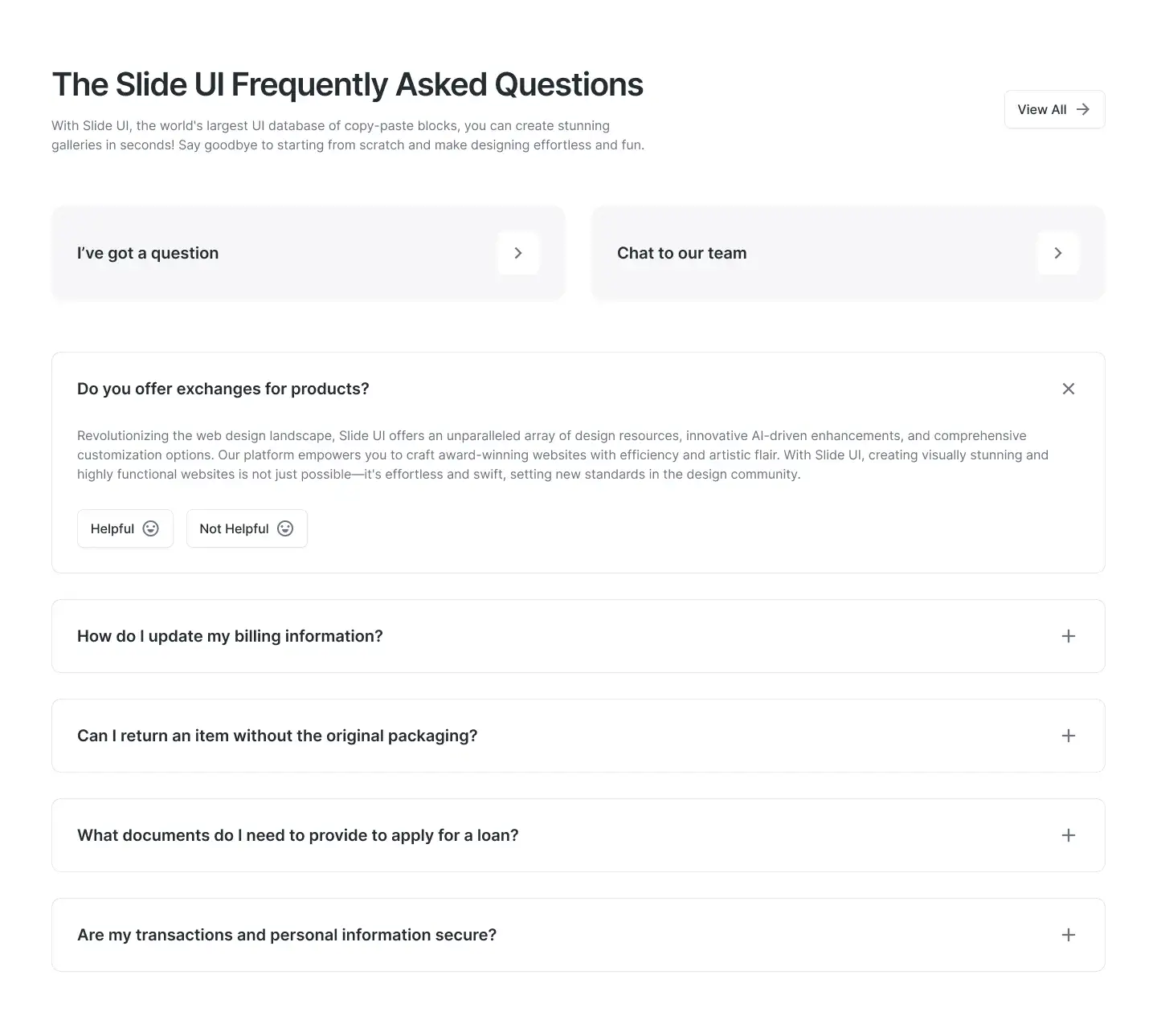The height and width of the screenshot is (1036, 1157).
Task: Click the smiley icon on Helpful button
Action: click(151, 528)
